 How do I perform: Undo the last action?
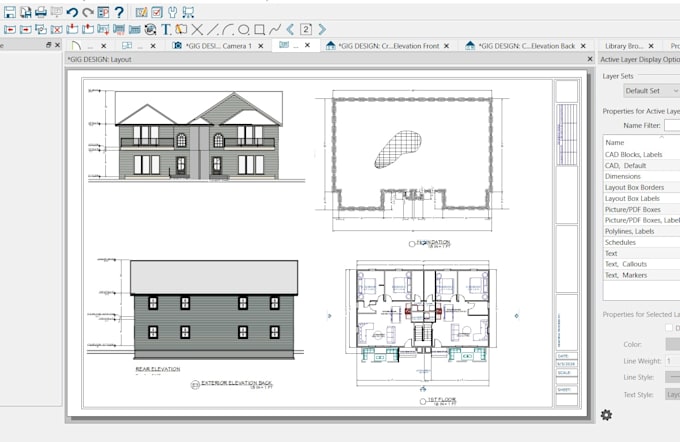(72, 12)
